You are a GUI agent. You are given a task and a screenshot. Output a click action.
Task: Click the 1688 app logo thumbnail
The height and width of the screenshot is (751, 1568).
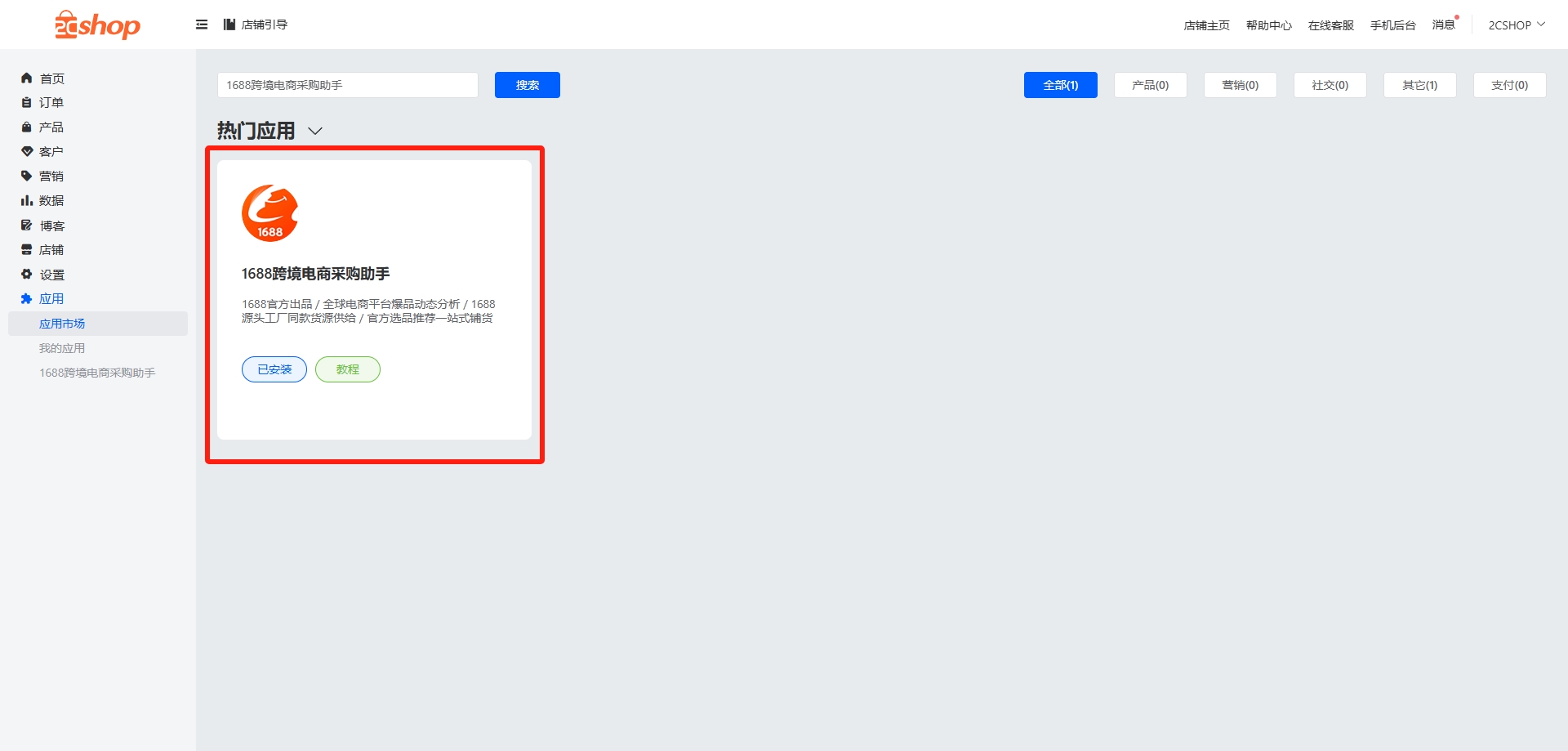(x=270, y=213)
